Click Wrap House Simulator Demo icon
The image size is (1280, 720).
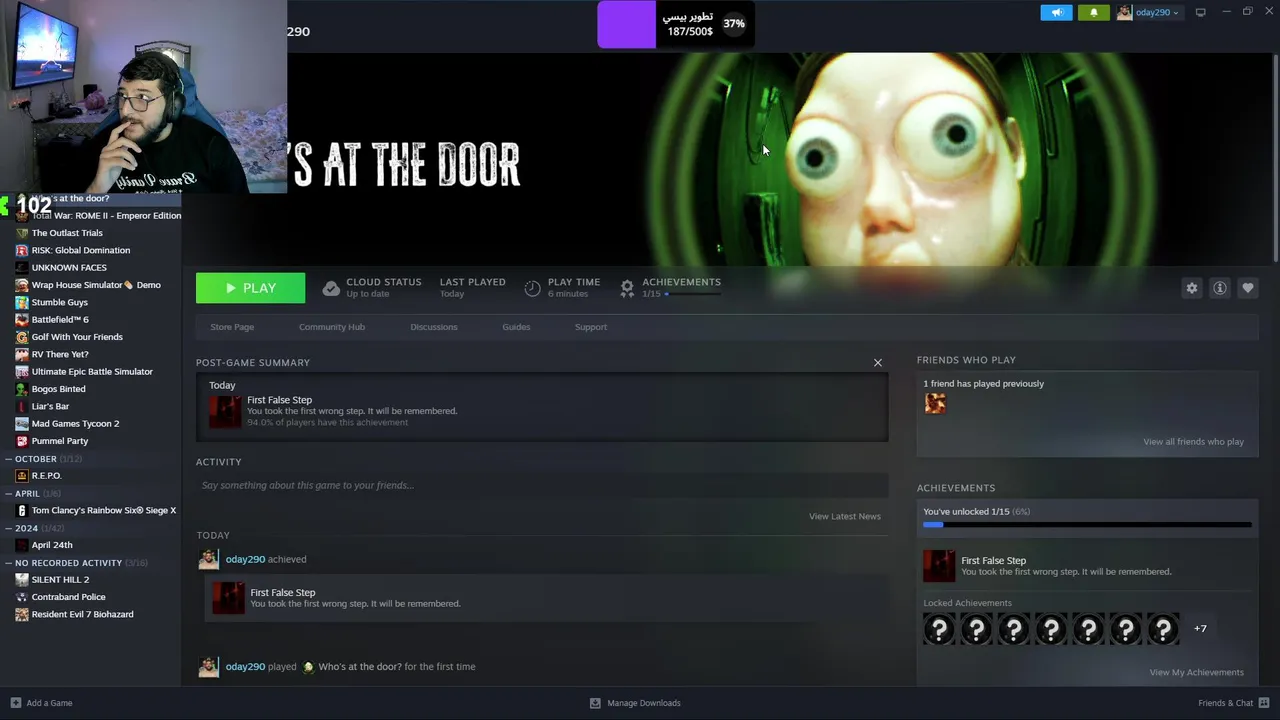(x=22, y=285)
